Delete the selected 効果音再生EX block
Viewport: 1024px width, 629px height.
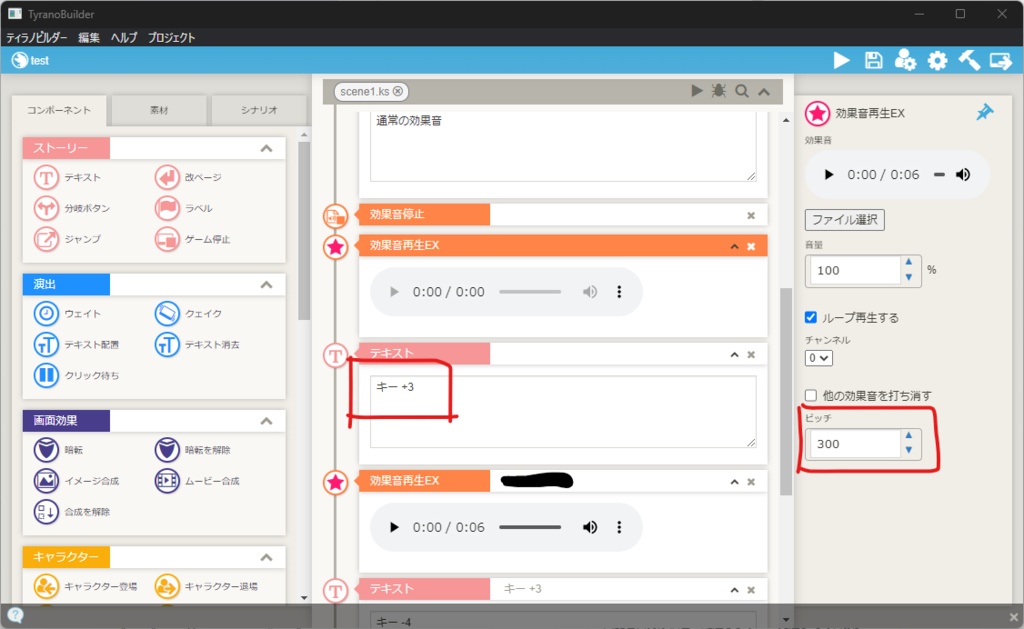click(751, 246)
